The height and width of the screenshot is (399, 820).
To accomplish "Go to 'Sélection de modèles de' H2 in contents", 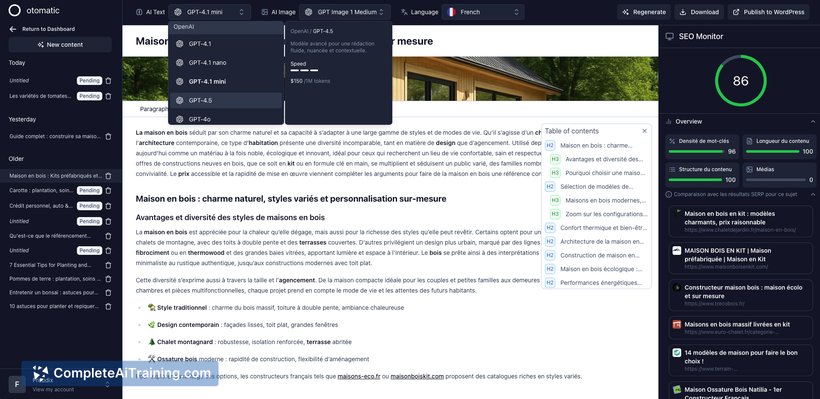I will pyautogui.click(x=596, y=187).
